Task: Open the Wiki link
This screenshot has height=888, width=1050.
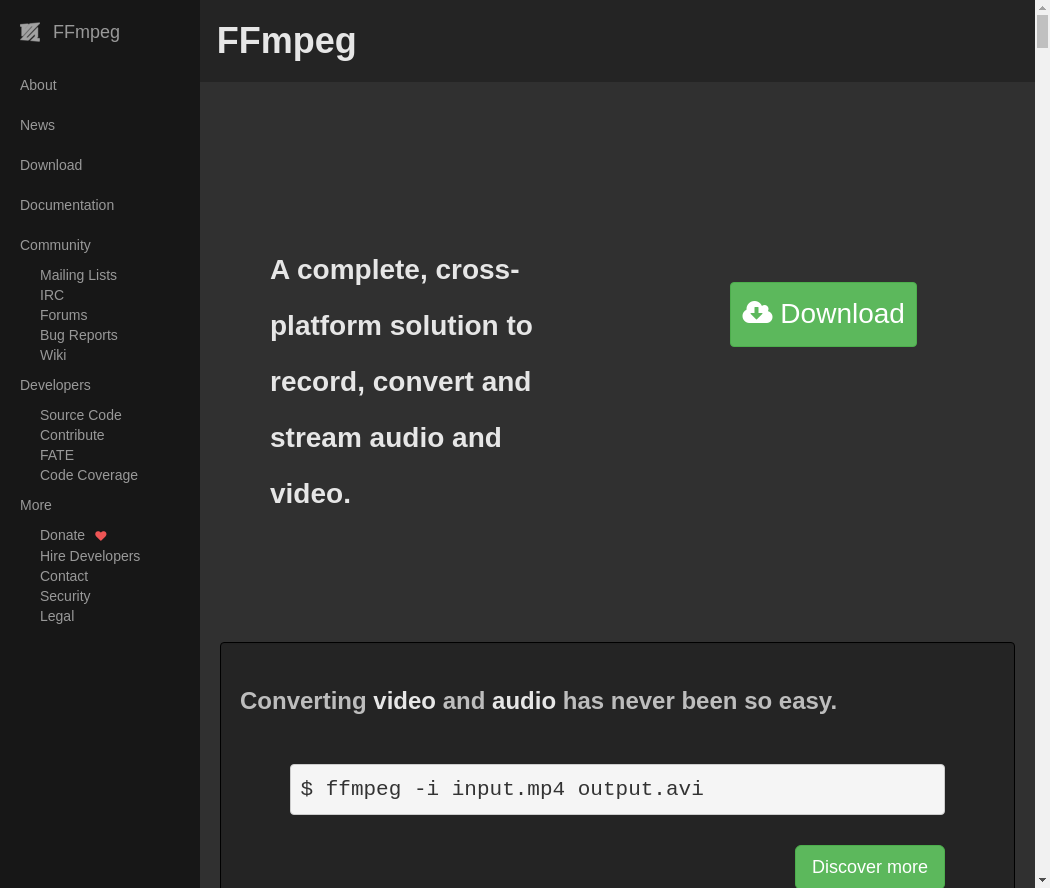Action: point(53,355)
